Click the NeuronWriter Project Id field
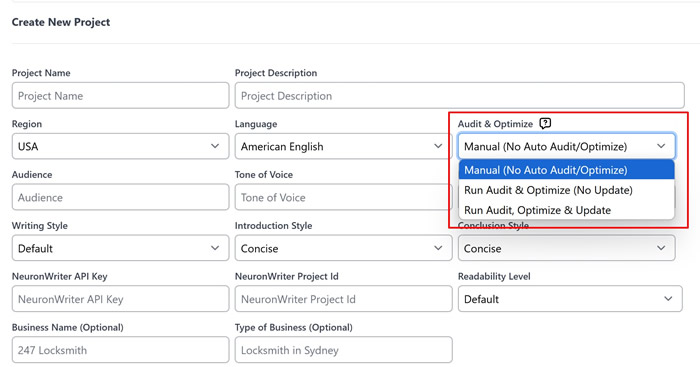The image size is (700, 367). point(343,299)
